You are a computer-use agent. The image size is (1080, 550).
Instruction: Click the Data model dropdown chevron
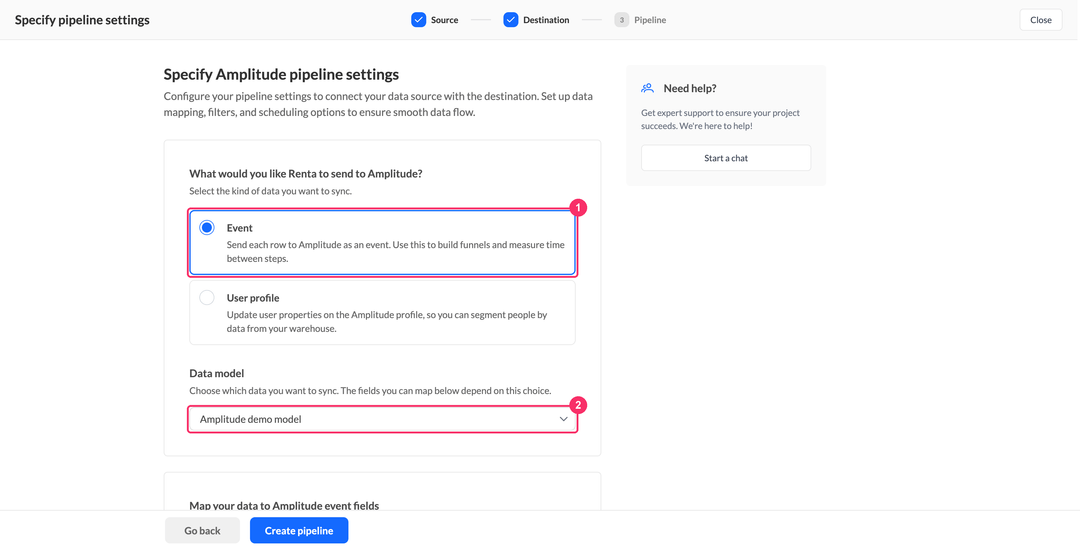(563, 419)
